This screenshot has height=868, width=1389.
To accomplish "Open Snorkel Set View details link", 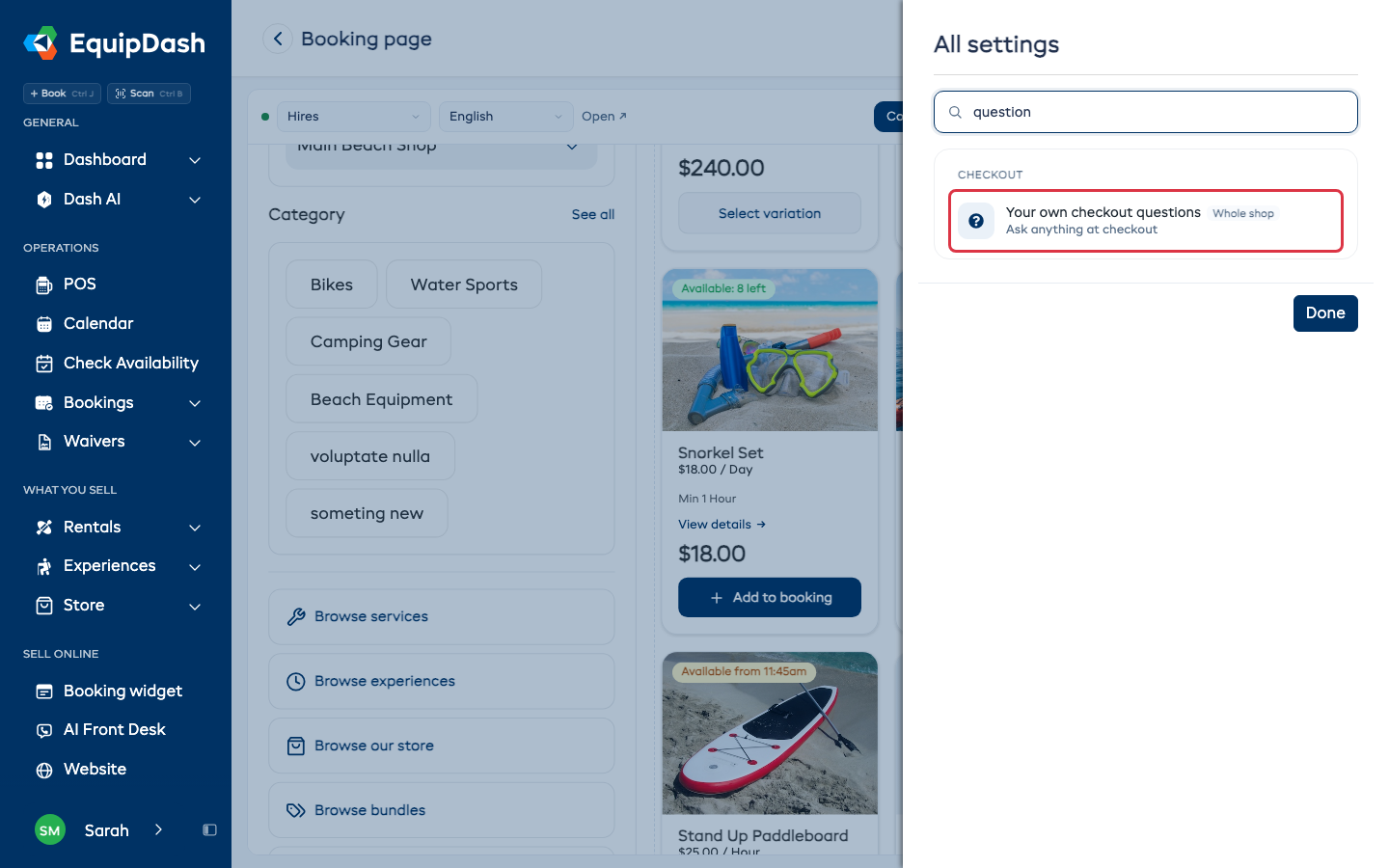I will click(722, 525).
